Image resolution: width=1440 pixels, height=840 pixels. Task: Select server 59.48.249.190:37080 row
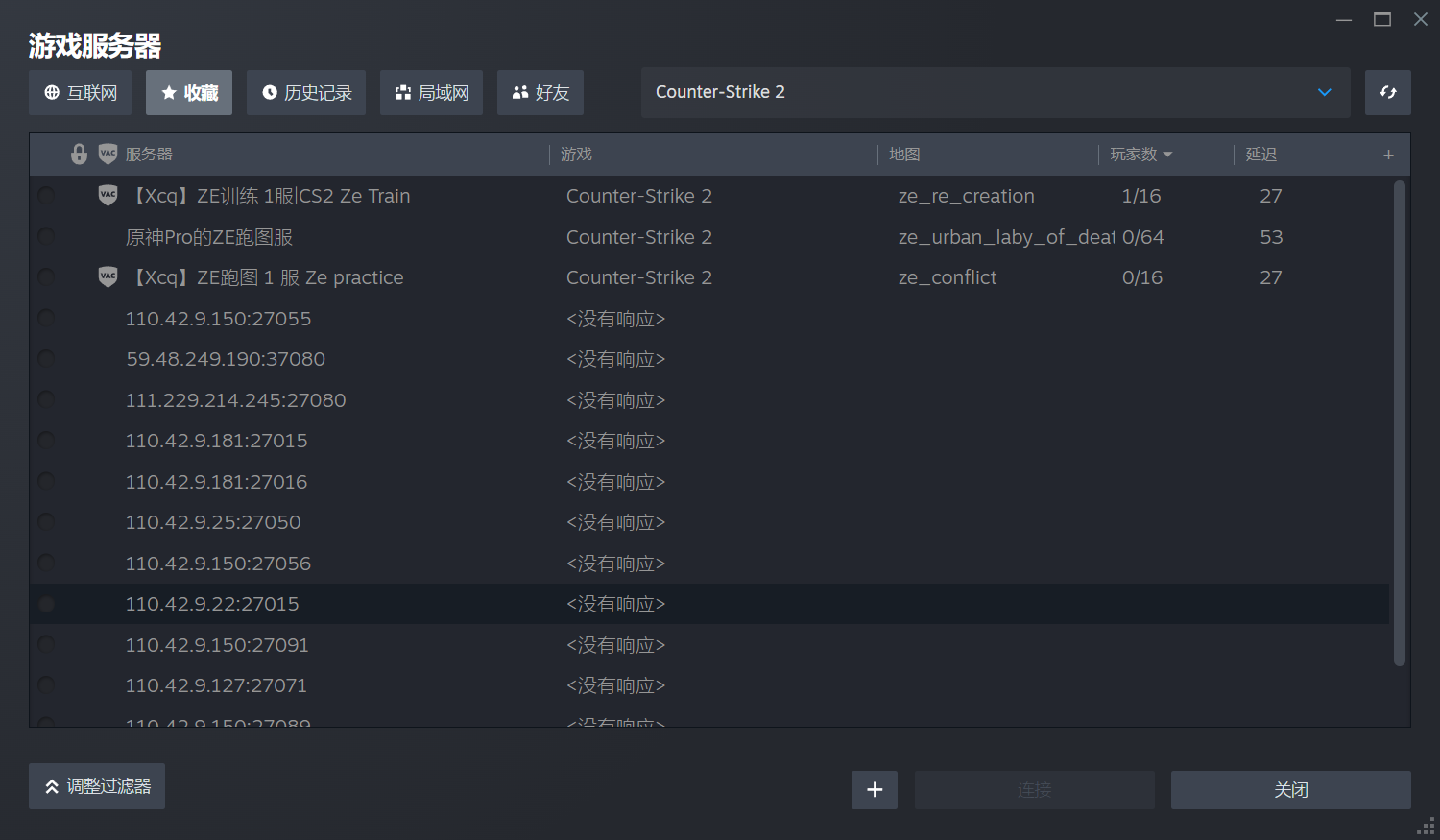click(226, 359)
